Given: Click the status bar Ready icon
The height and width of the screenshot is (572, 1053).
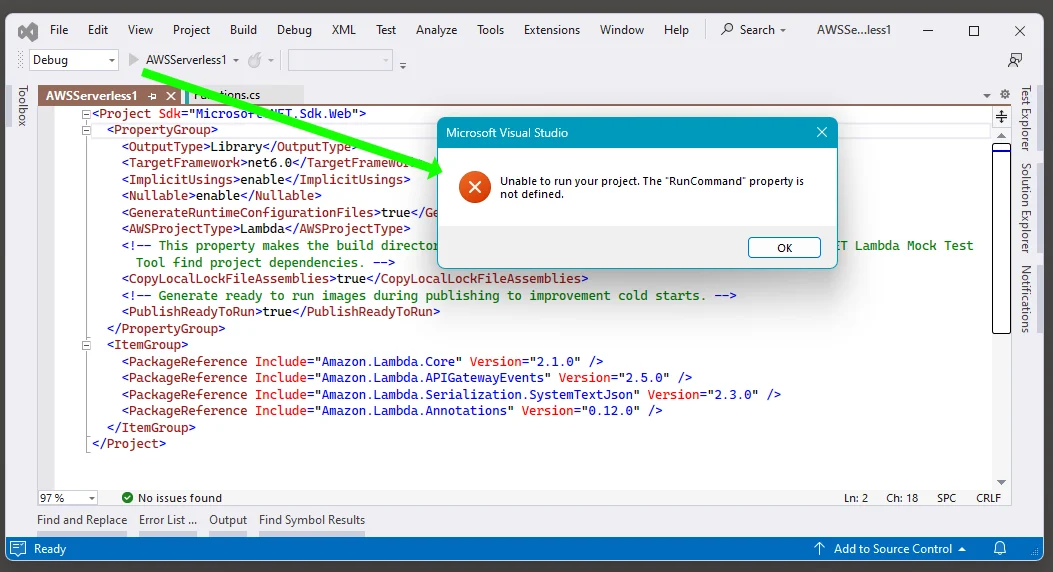Looking at the screenshot, I should pyautogui.click(x=18, y=549).
